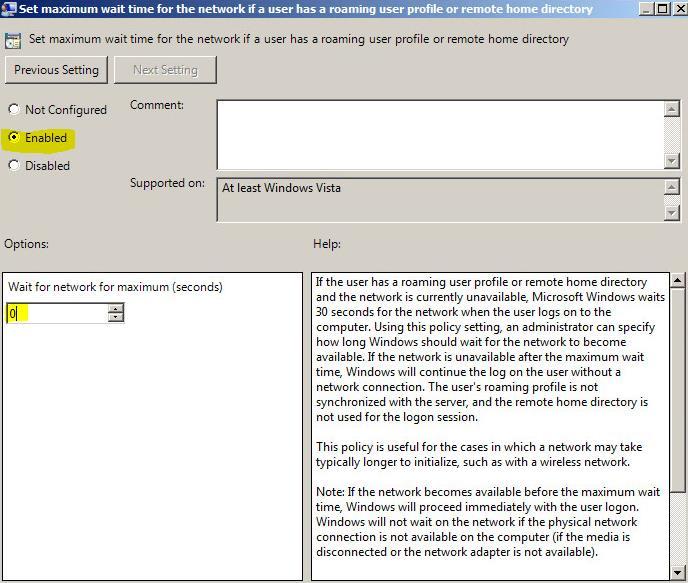Close the policy setting window
This screenshot has width=688, height=583.
tap(679, 8)
